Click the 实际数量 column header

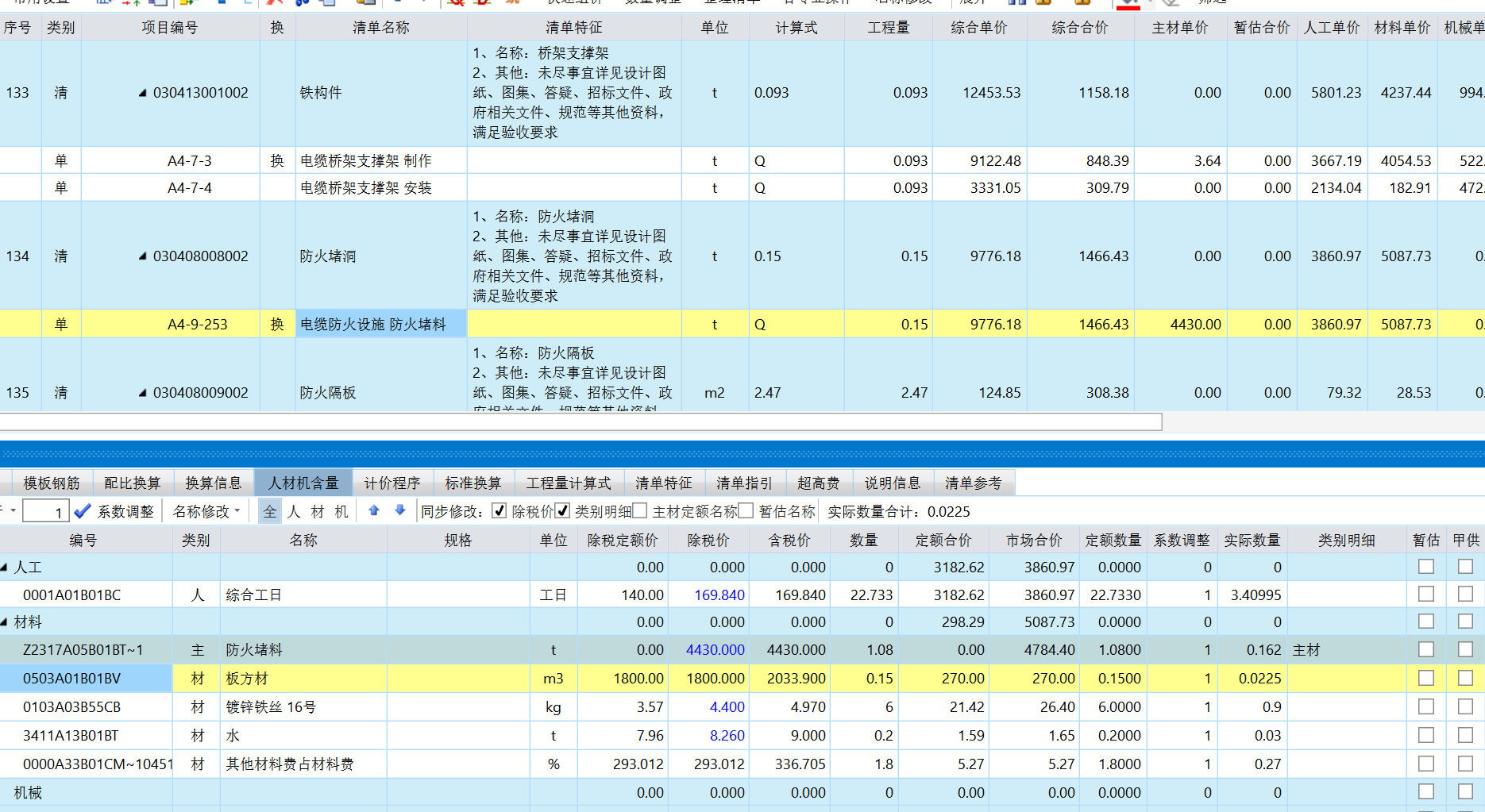click(1252, 540)
